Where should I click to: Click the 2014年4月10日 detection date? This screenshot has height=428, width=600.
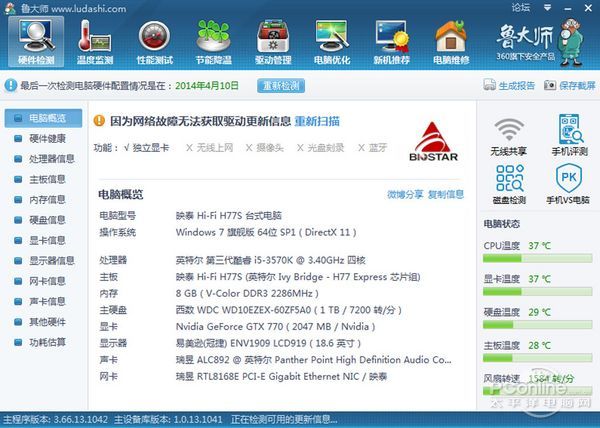207,85
